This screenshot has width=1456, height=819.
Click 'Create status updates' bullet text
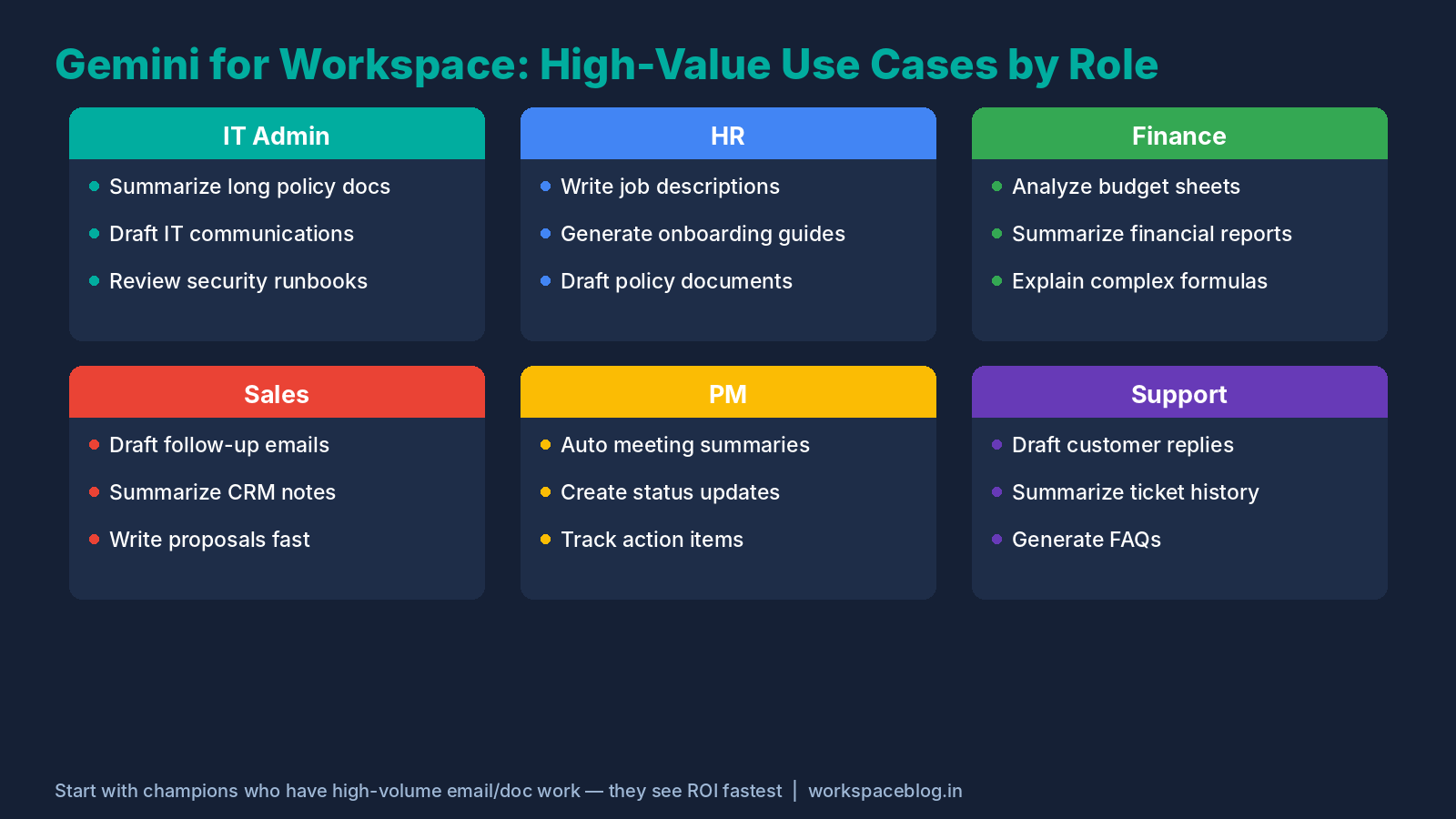pos(670,492)
